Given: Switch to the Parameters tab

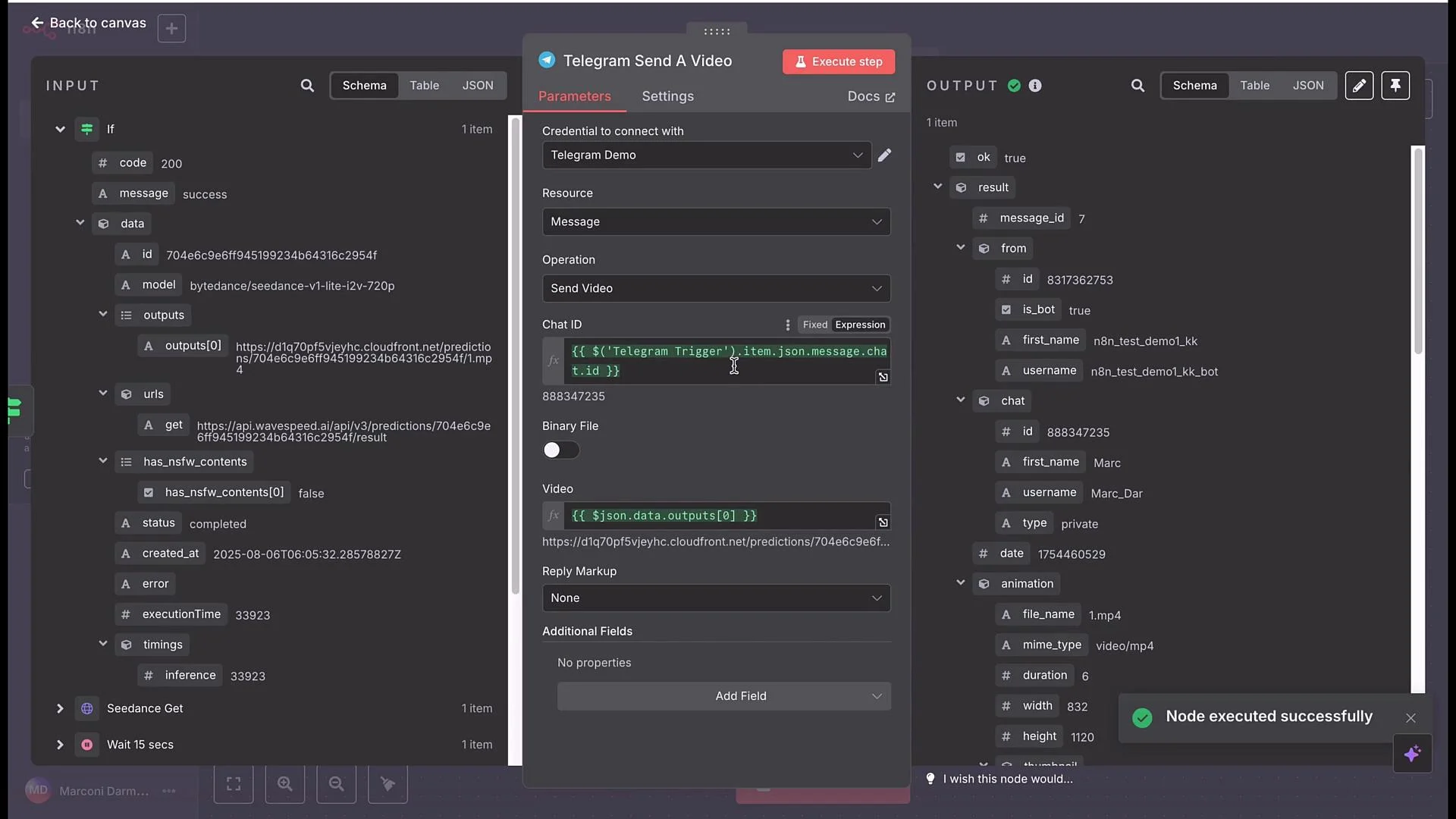Looking at the screenshot, I should 574,96.
